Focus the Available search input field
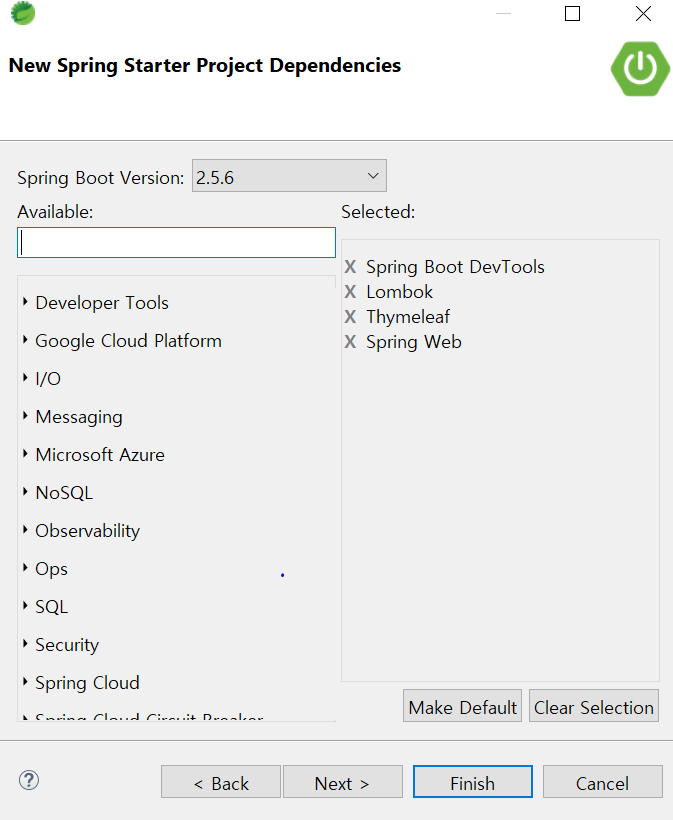Screen dimensions: 673x820 tap(176, 243)
